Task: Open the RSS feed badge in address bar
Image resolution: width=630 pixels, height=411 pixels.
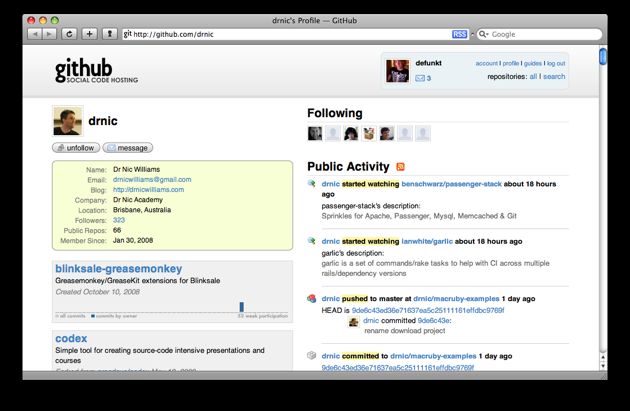Action: (460, 34)
